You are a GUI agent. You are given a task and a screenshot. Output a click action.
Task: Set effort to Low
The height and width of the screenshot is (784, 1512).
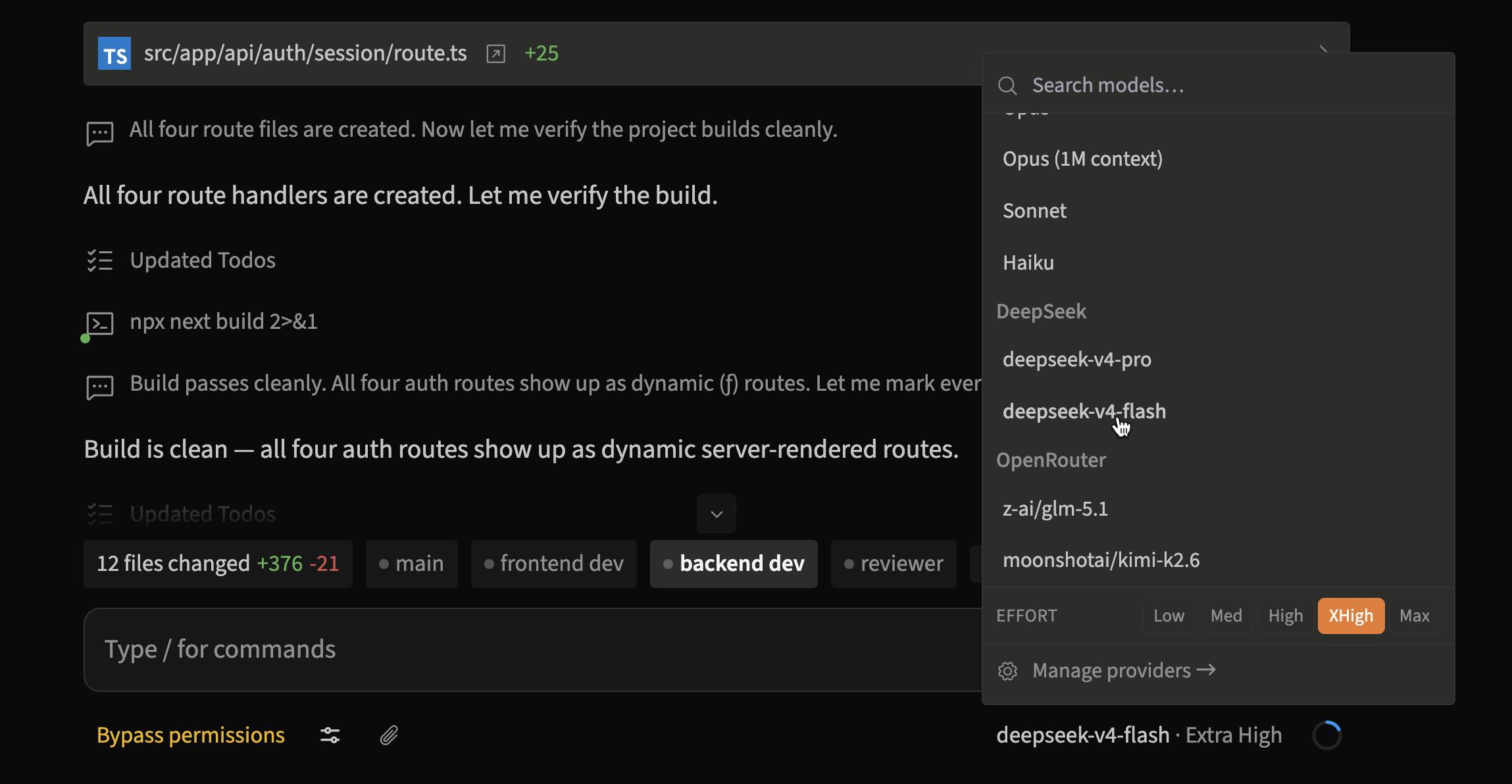click(1169, 616)
